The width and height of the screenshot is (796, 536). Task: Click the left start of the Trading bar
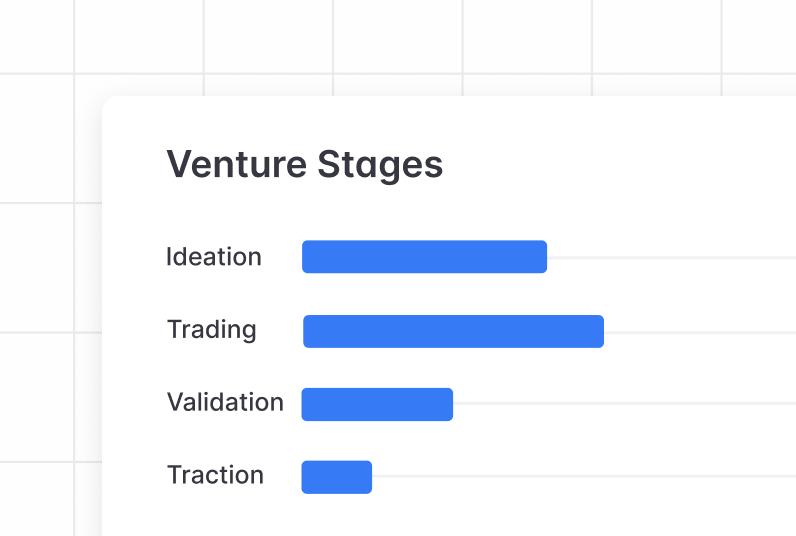pyautogui.click(x=308, y=331)
